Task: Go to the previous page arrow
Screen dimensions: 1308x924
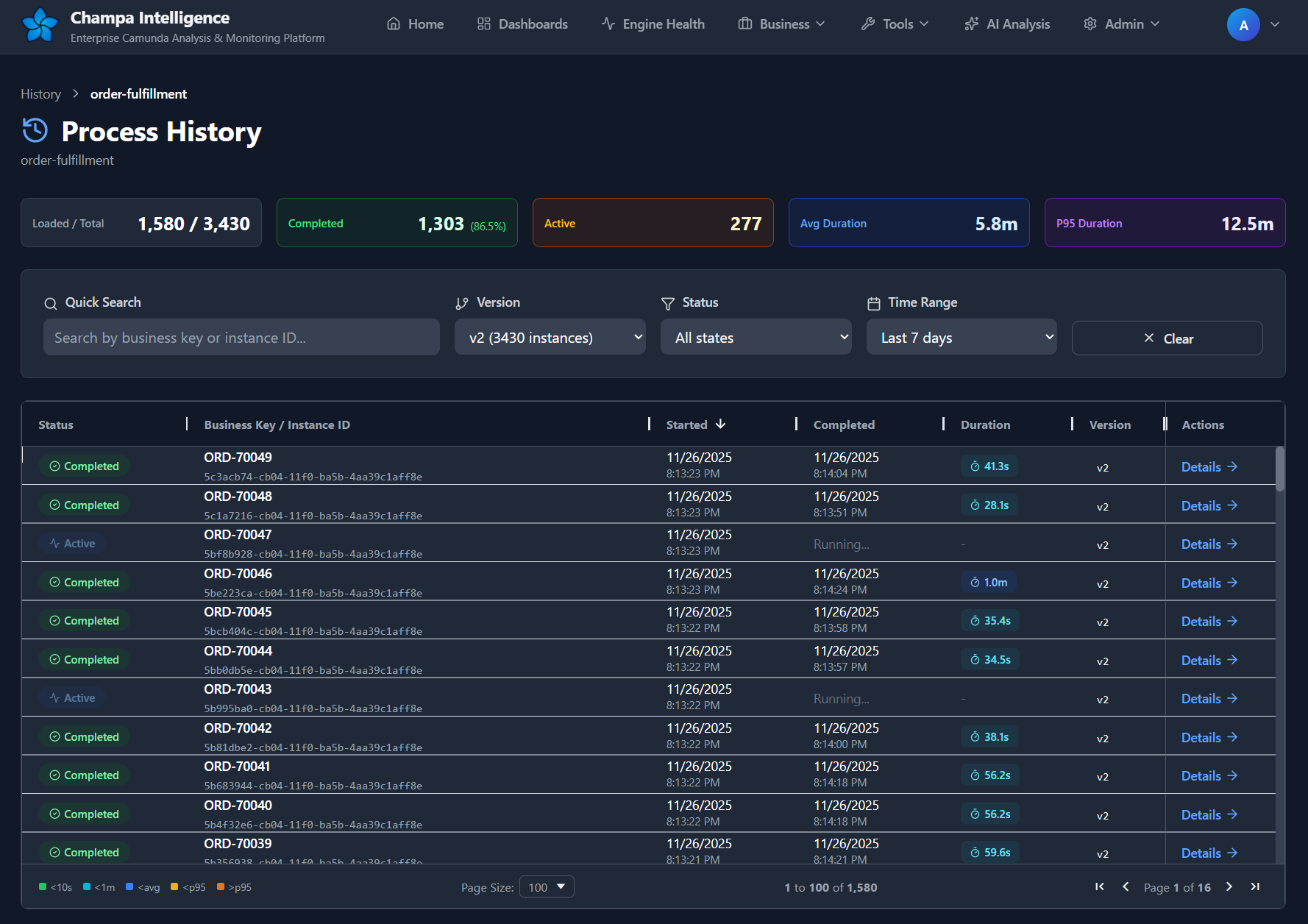Action: [1126, 886]
